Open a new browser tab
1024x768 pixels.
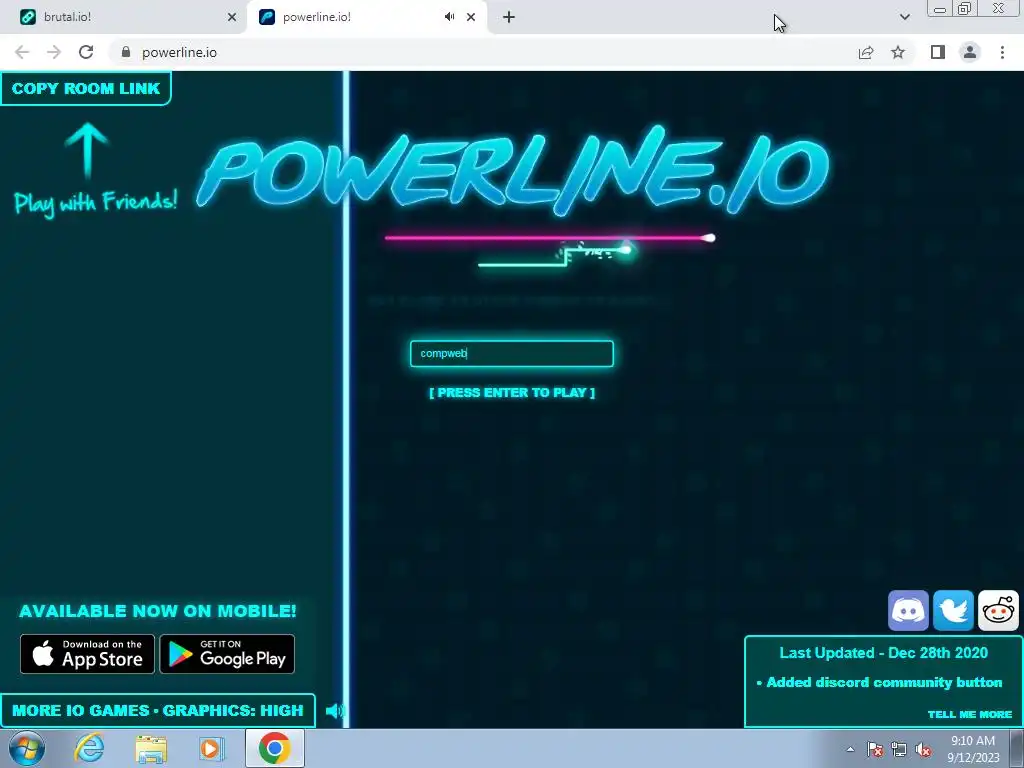pyautogui.click(x=509, y=17)
